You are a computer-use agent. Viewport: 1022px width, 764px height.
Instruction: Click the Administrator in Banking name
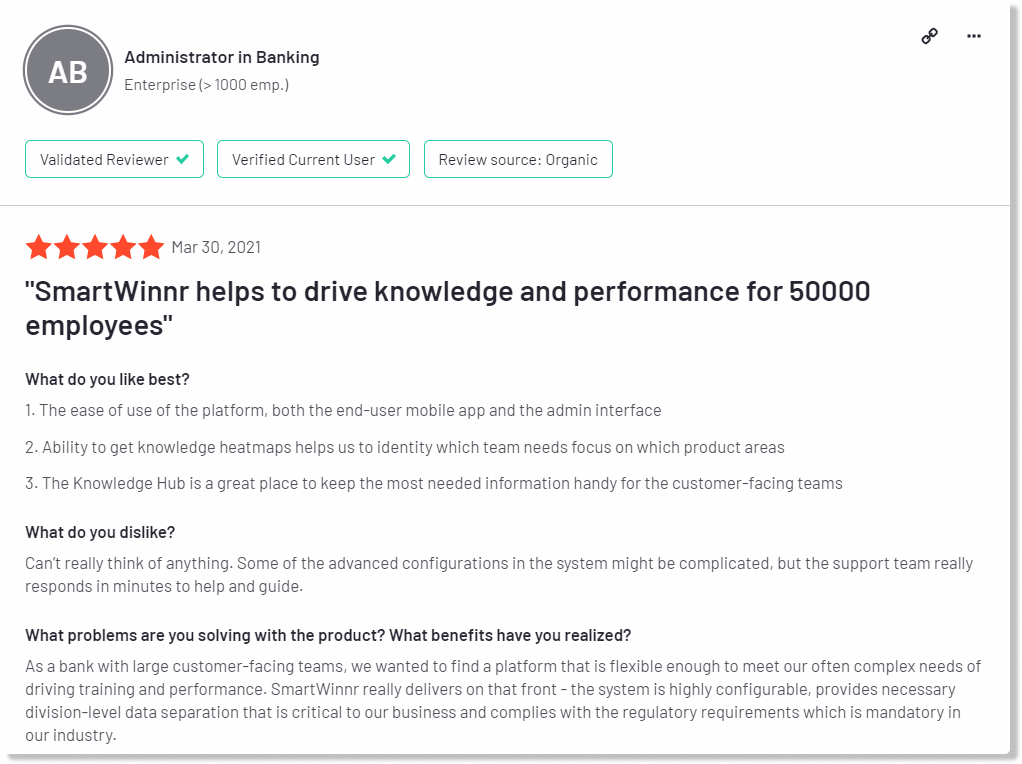tap(222, 57)
